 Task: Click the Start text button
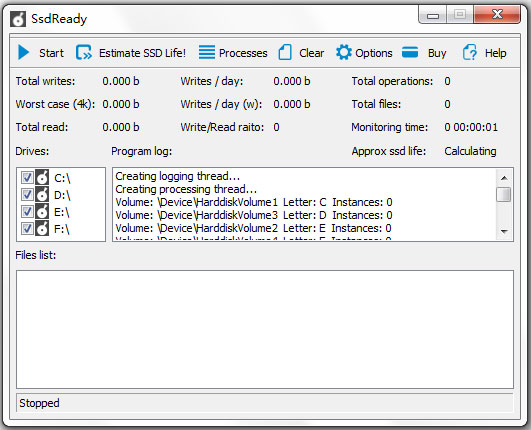pyautogui.click(x=51, y=53)
